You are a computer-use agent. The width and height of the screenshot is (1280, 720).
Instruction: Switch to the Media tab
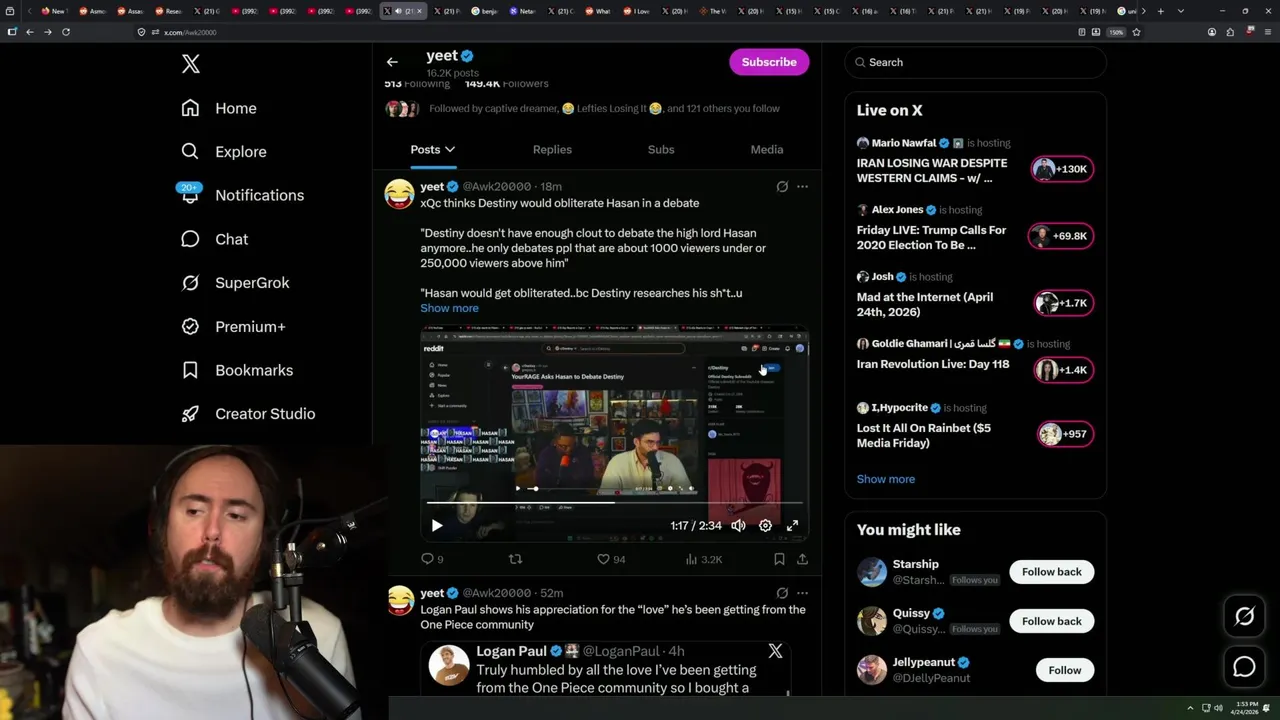tap(767, 149)
